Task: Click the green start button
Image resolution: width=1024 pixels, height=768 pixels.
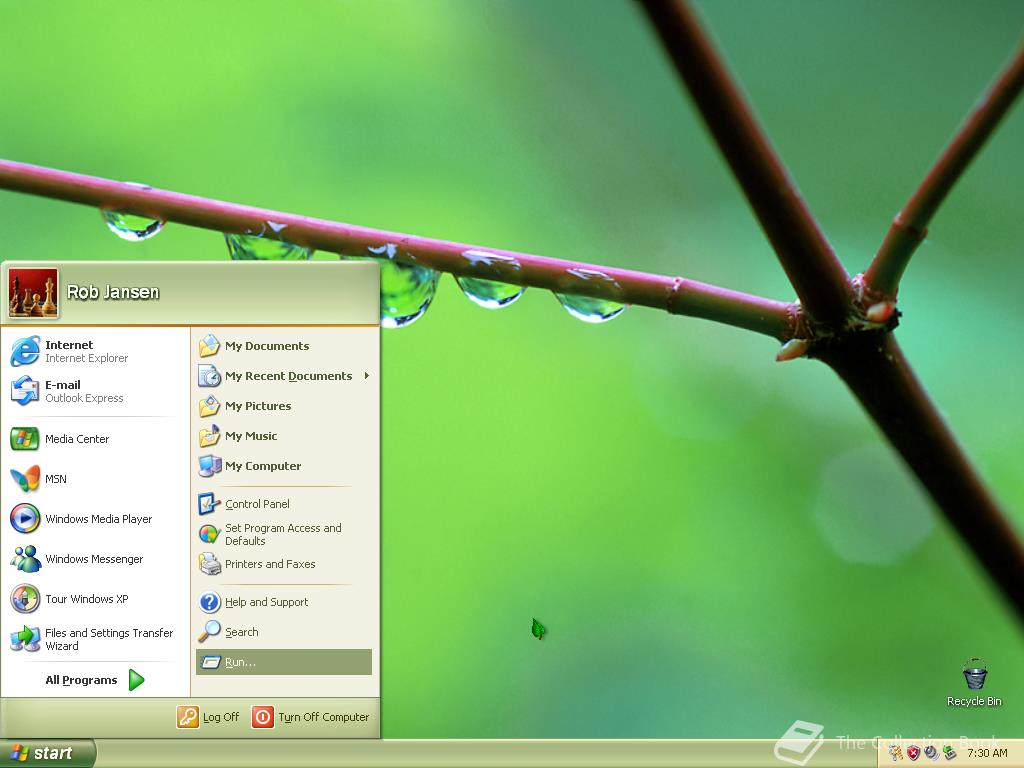Action: 47,753
